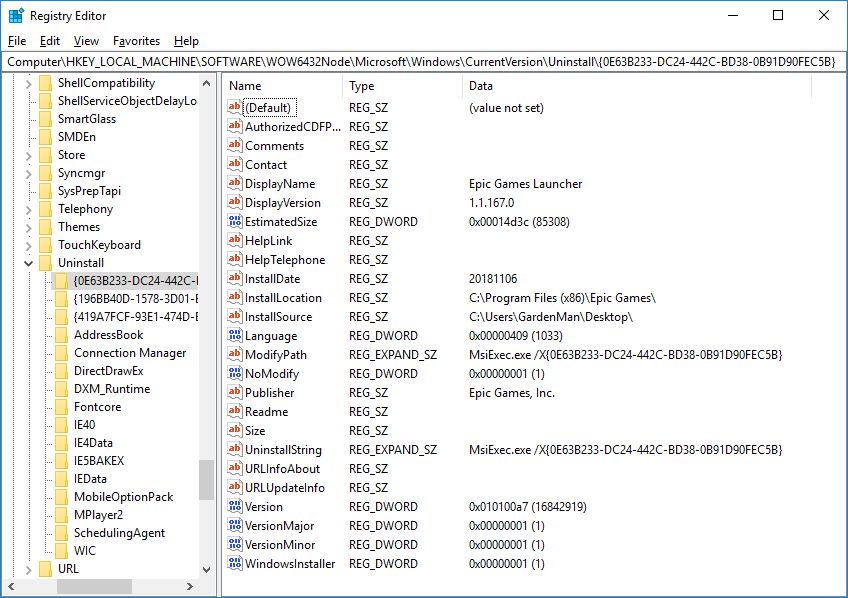
Task: Select the InstallLocation string value icon
Action: 235,297
